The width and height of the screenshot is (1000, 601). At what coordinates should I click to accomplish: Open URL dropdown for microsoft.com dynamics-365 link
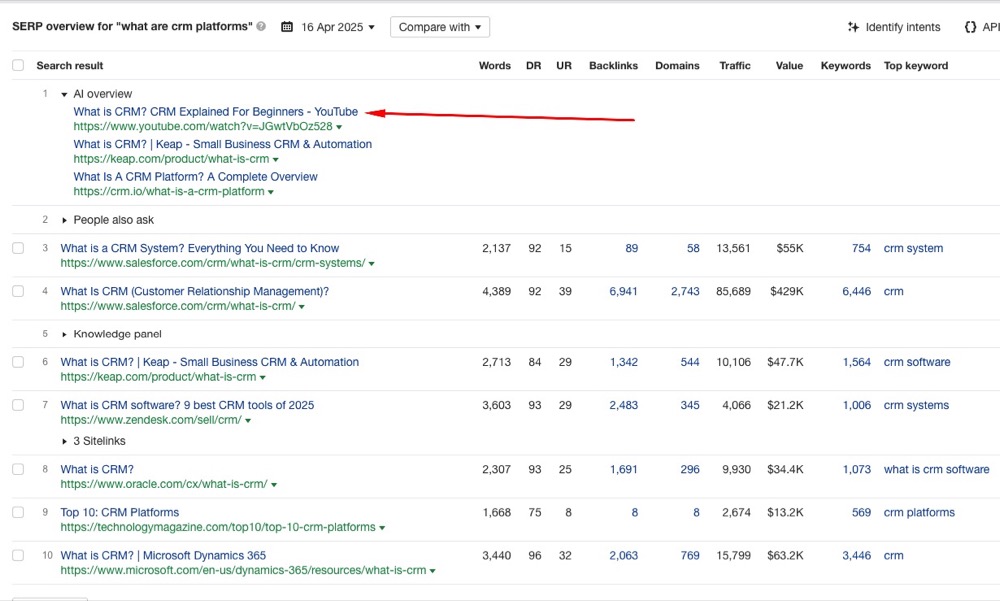coord(432,571)
